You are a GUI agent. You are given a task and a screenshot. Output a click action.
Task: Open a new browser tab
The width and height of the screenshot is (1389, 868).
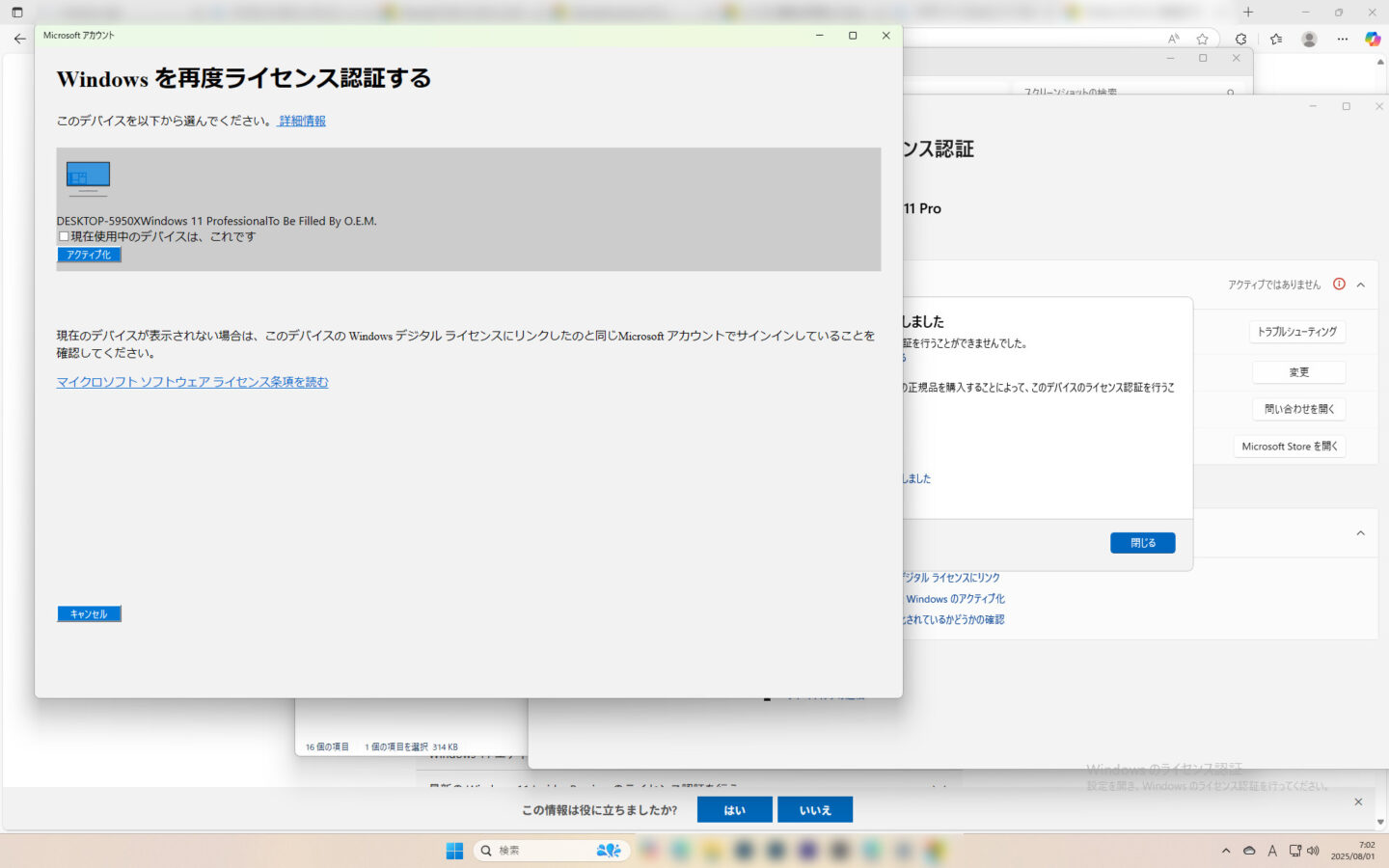1248,13
